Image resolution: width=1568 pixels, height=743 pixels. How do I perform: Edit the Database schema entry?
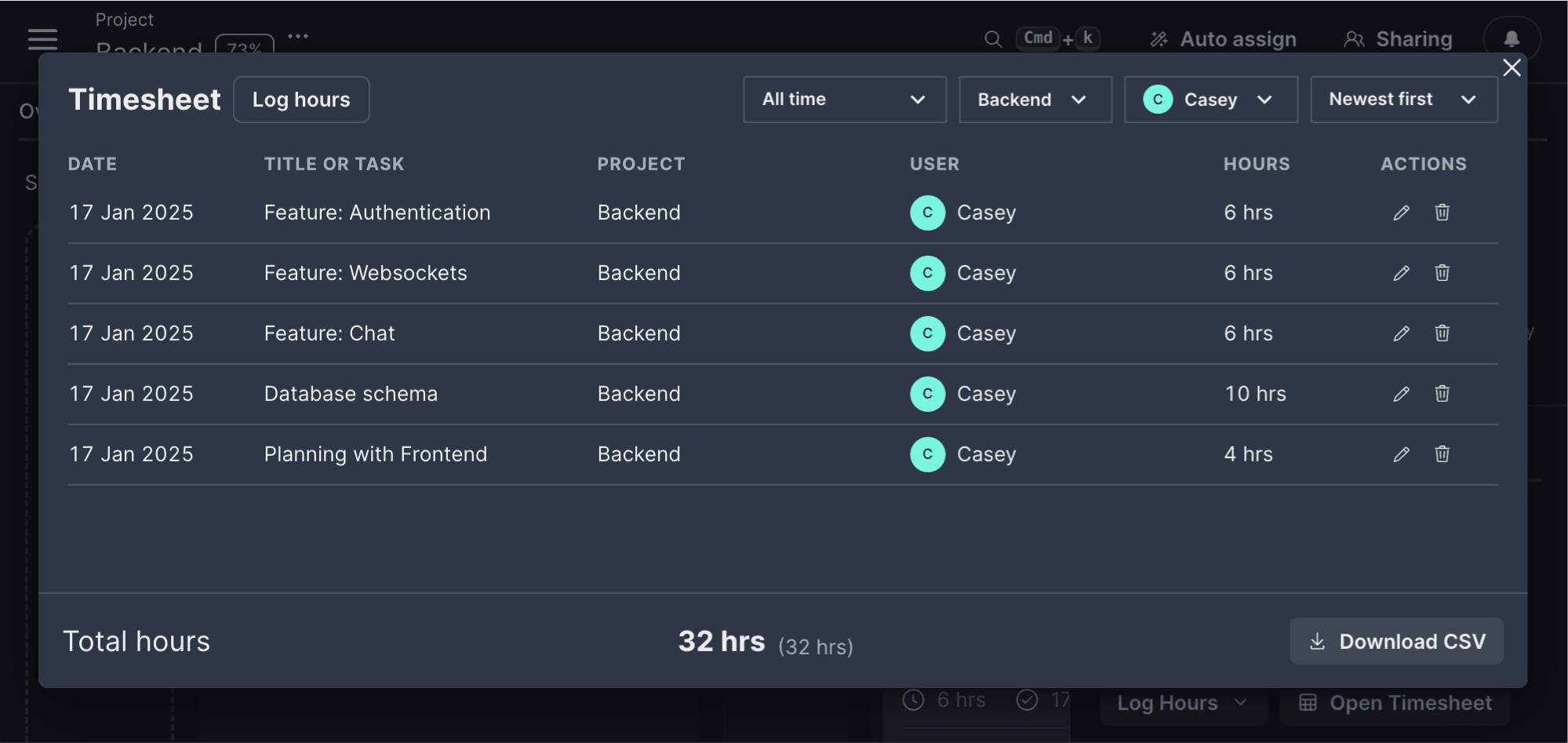click(x=1401, y=394)
